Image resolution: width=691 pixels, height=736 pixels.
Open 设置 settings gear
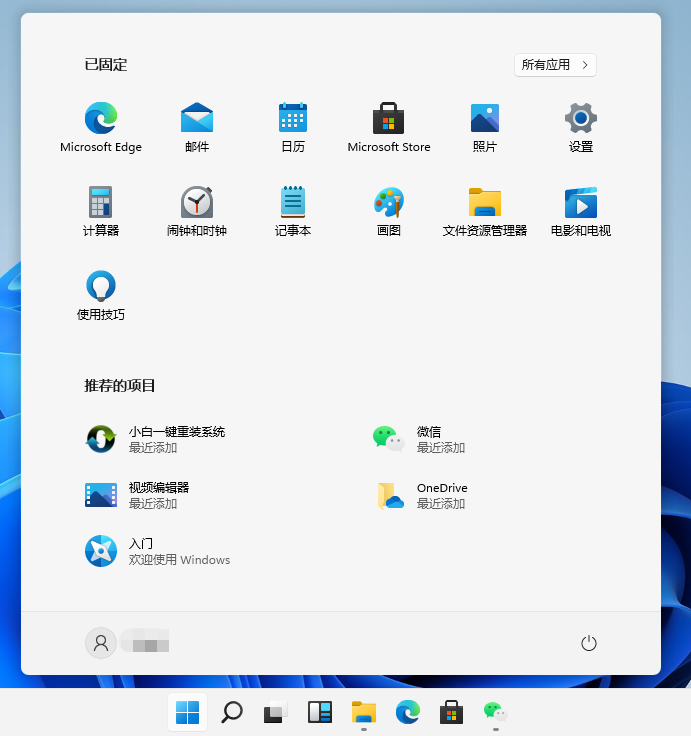tap(581, 127)
